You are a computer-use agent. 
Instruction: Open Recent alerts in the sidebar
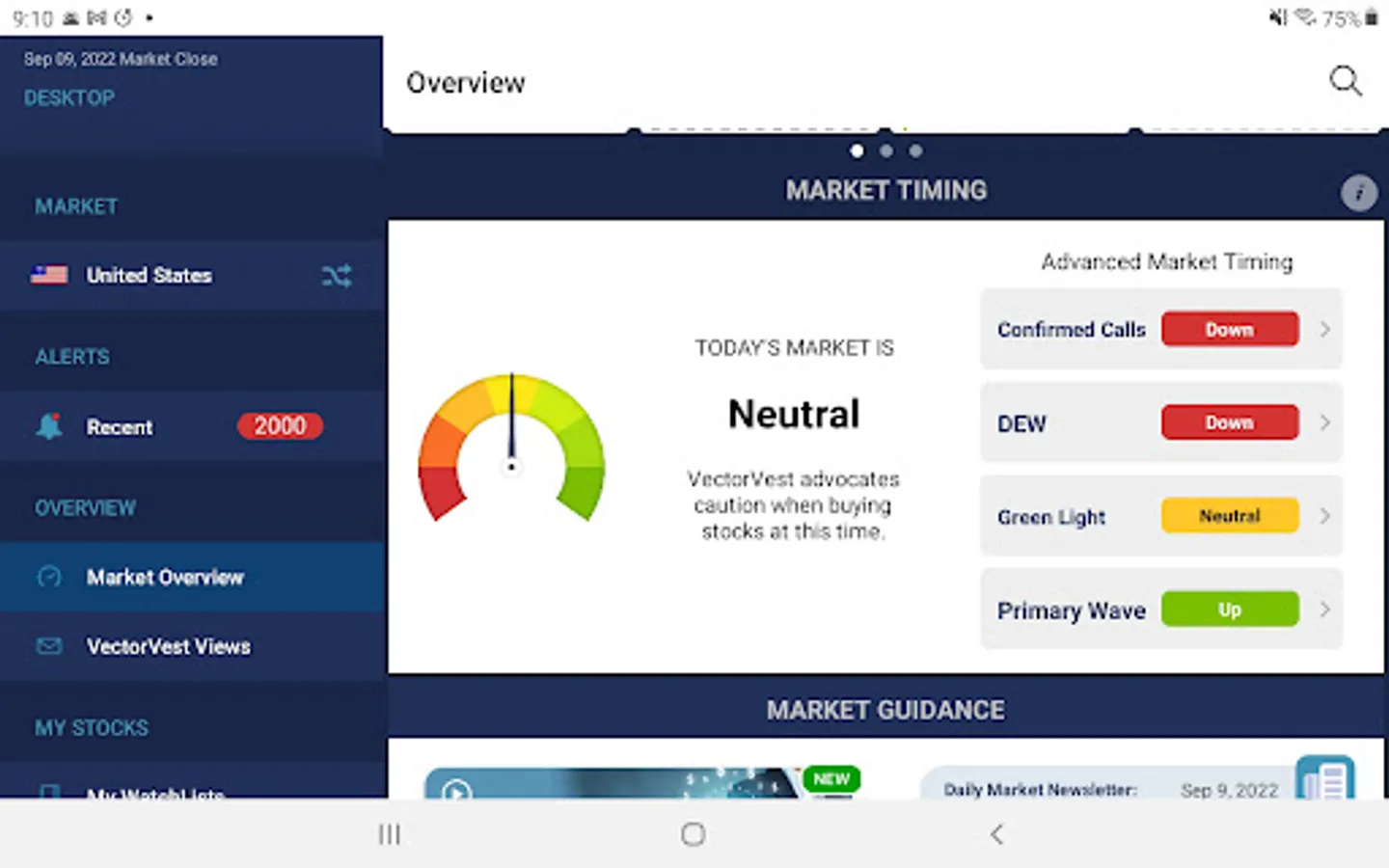[192, 426]
